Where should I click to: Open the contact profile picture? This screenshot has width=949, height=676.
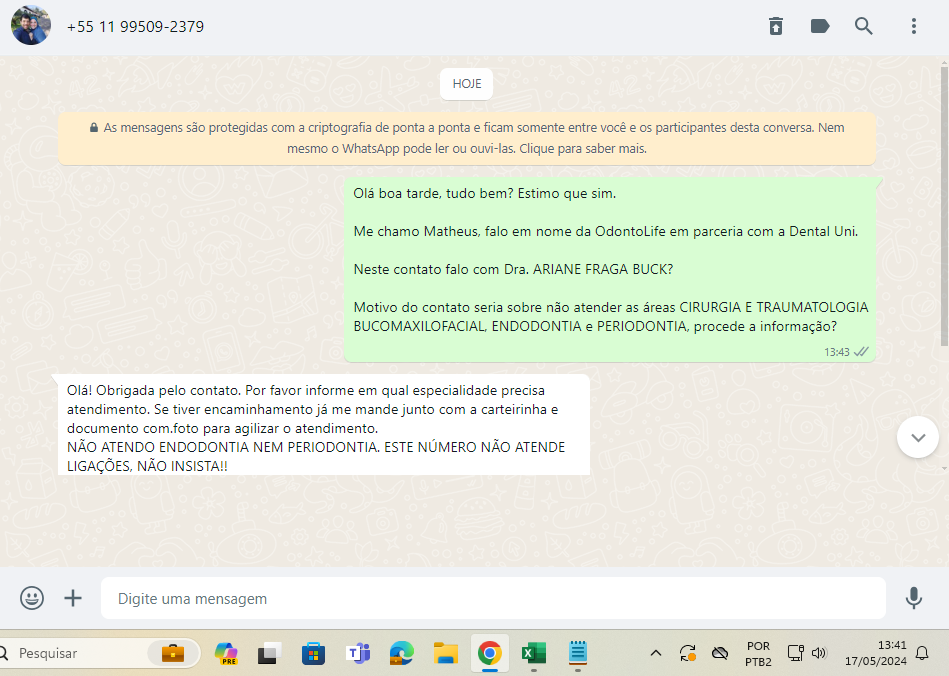pos(31,25)
